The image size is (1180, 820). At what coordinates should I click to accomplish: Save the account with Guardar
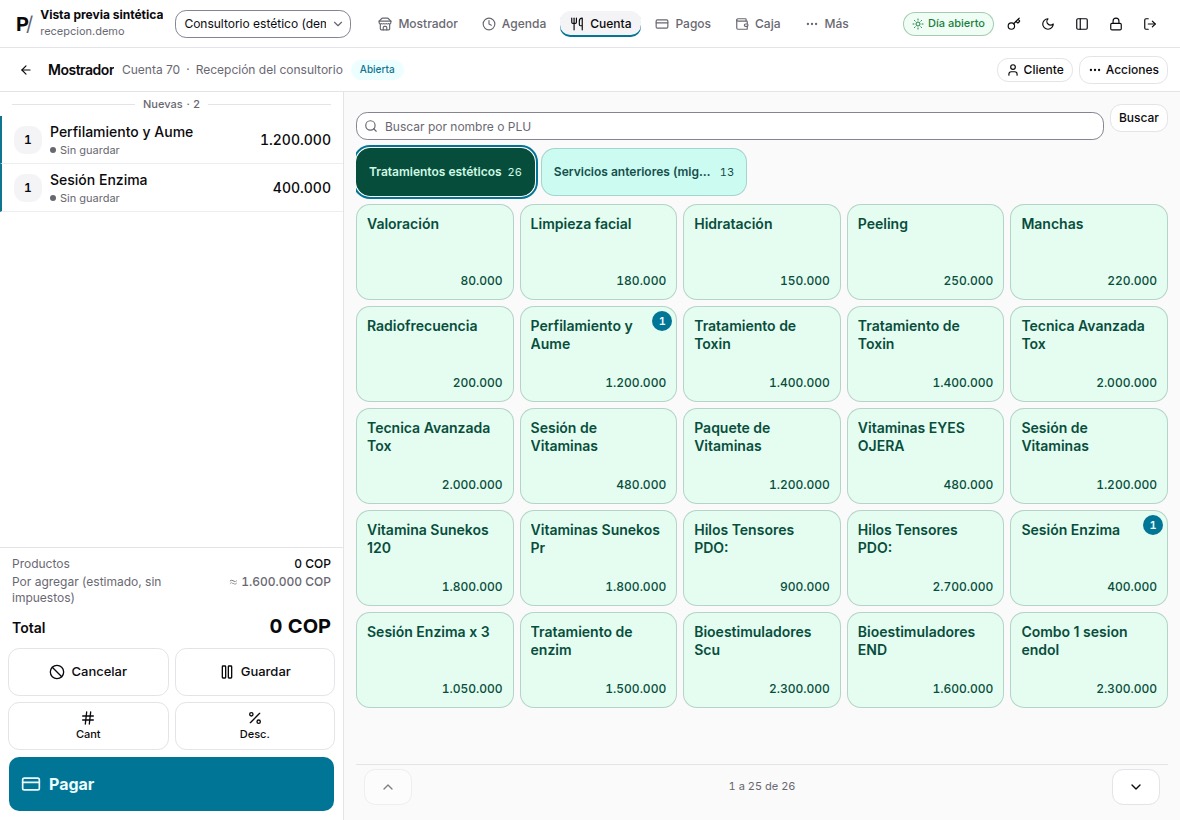(255, 672)
